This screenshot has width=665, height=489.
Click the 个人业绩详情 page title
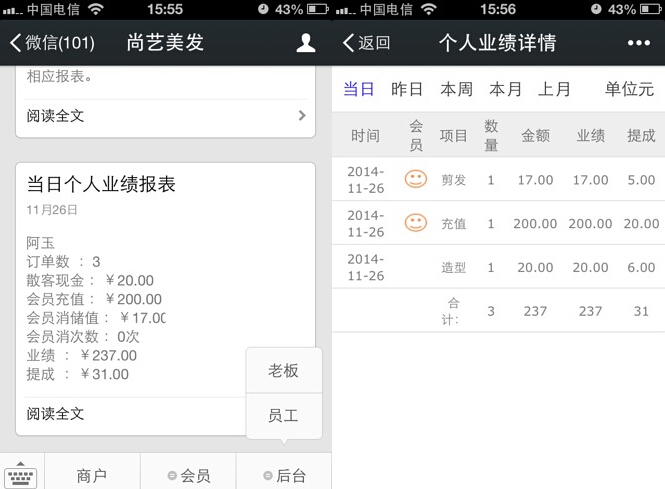pos(497,43)
